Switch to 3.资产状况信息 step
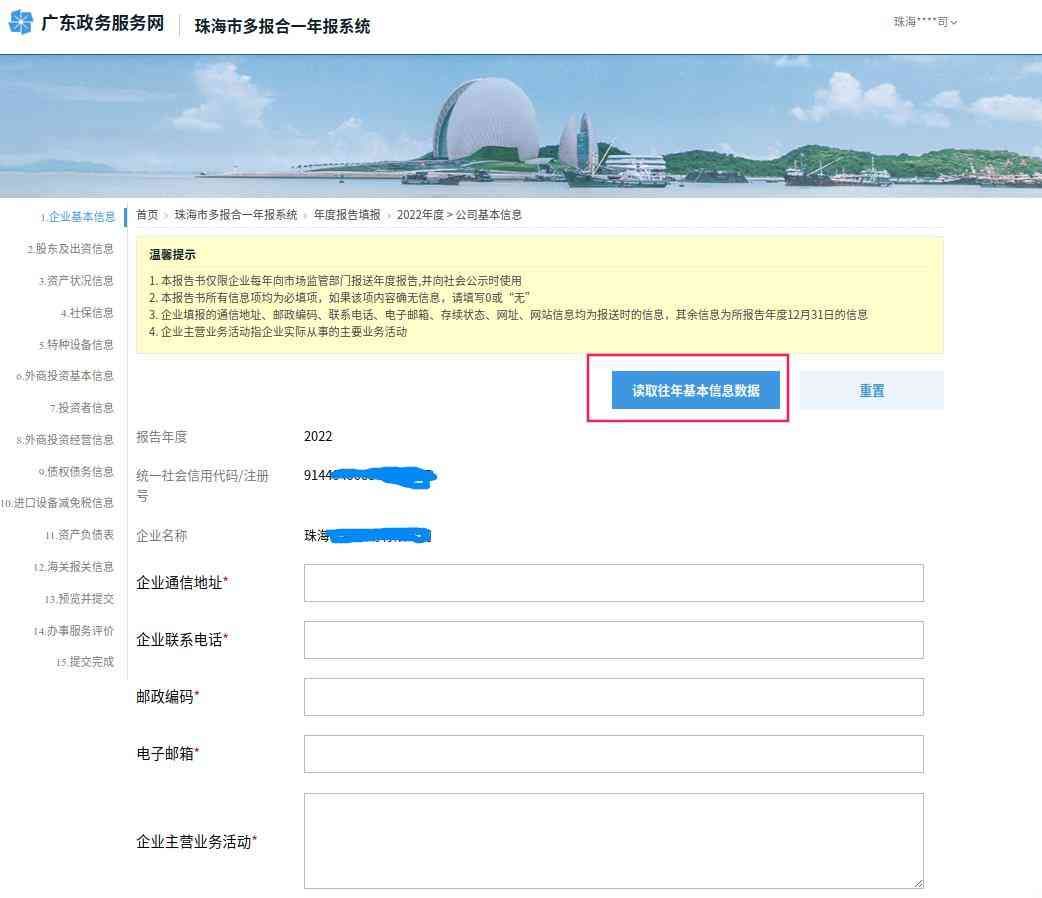Screen dimensions: 1042x898 pos(77,281)
